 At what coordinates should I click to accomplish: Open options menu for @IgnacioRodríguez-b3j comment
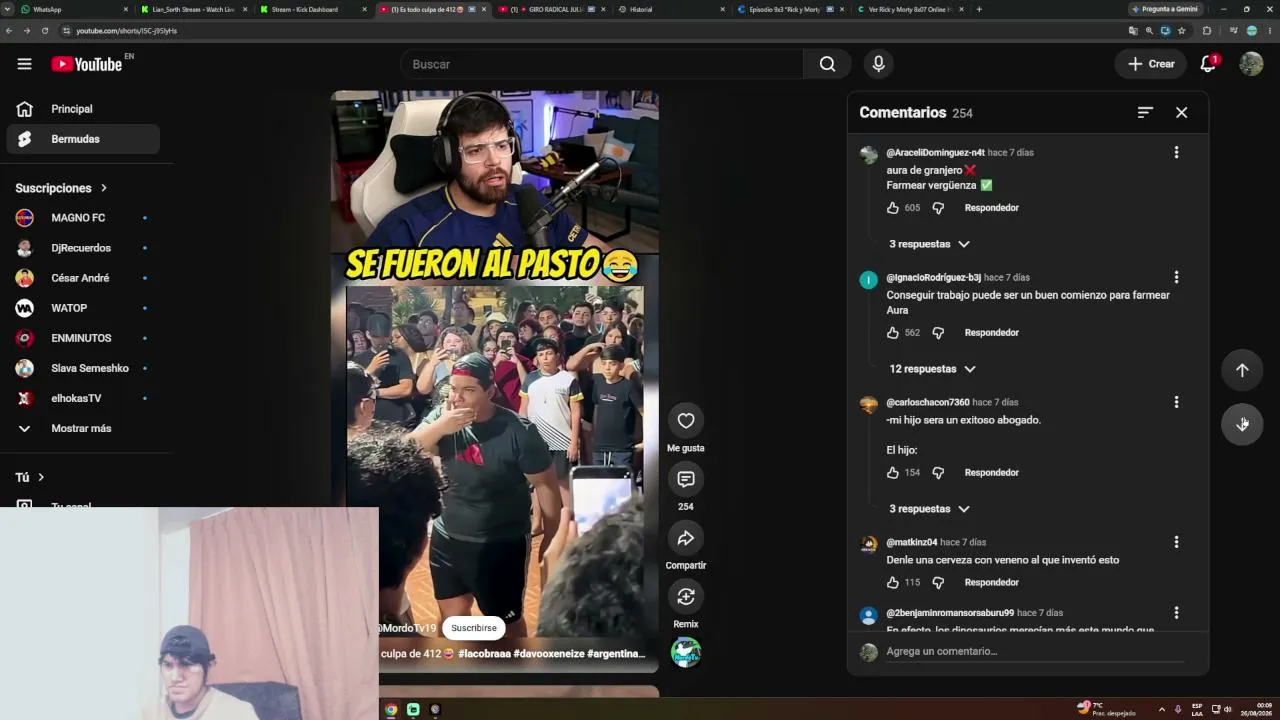pos(1176,277)
